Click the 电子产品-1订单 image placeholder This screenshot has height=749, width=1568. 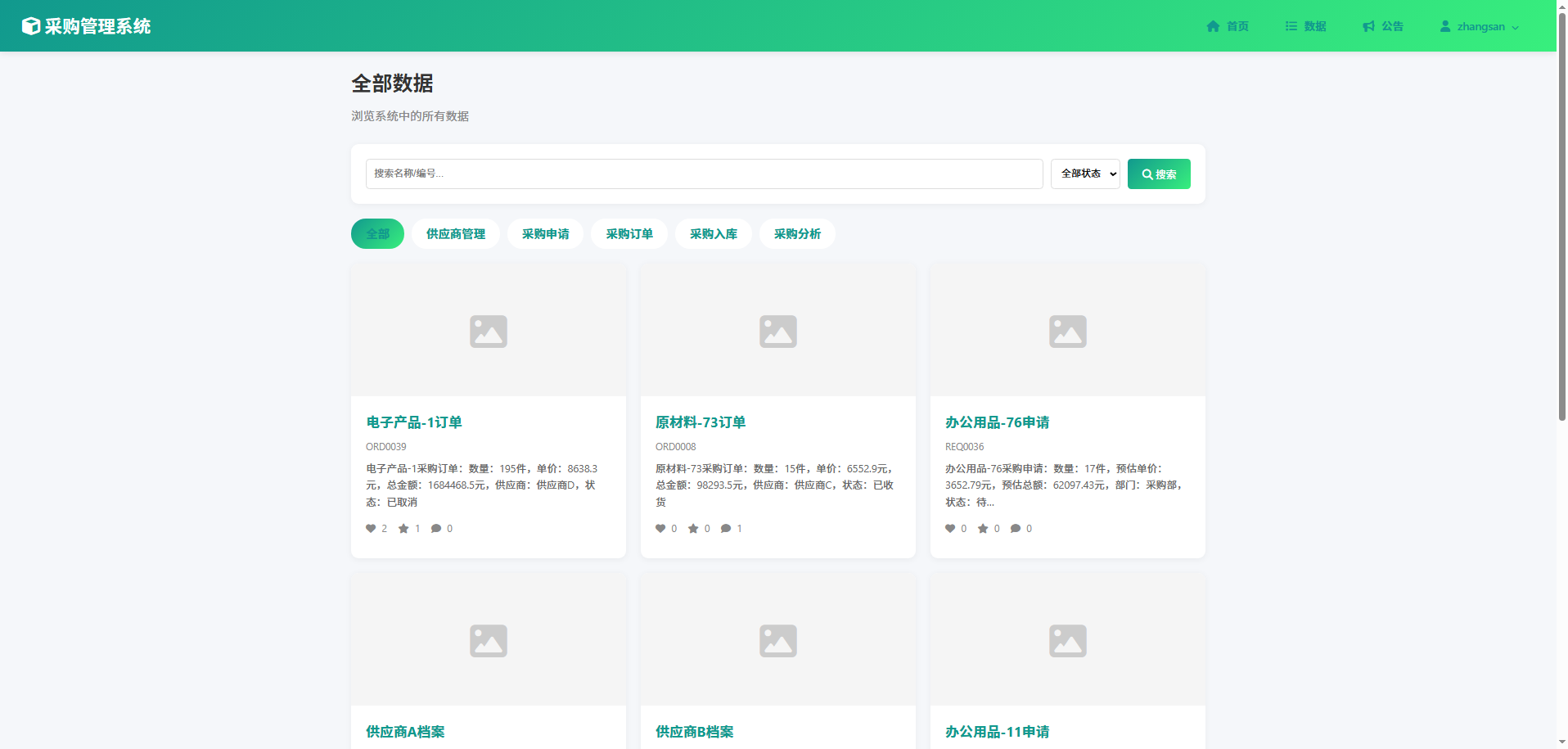click(x=489, y=331)
